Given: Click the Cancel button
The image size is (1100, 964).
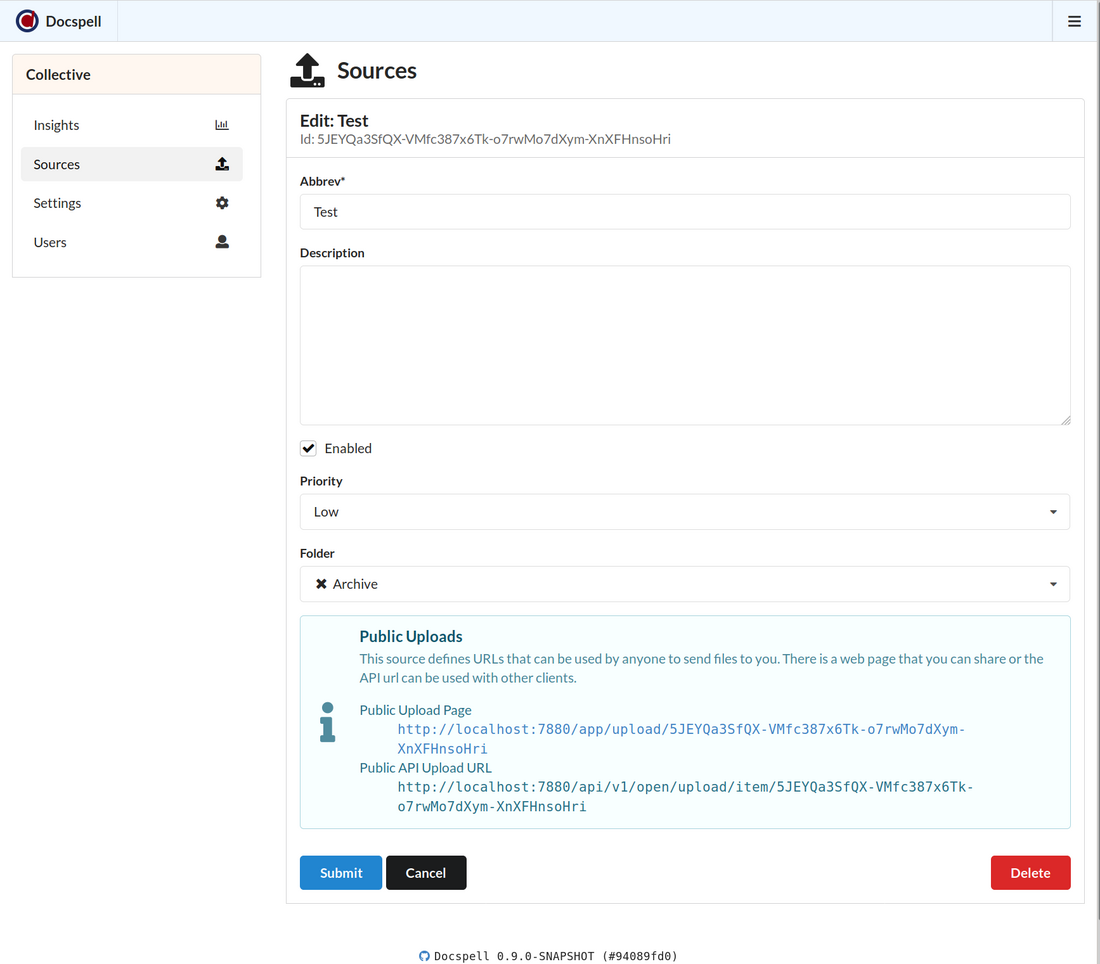Looking at the screenshot, I should (x=426, y=873).
